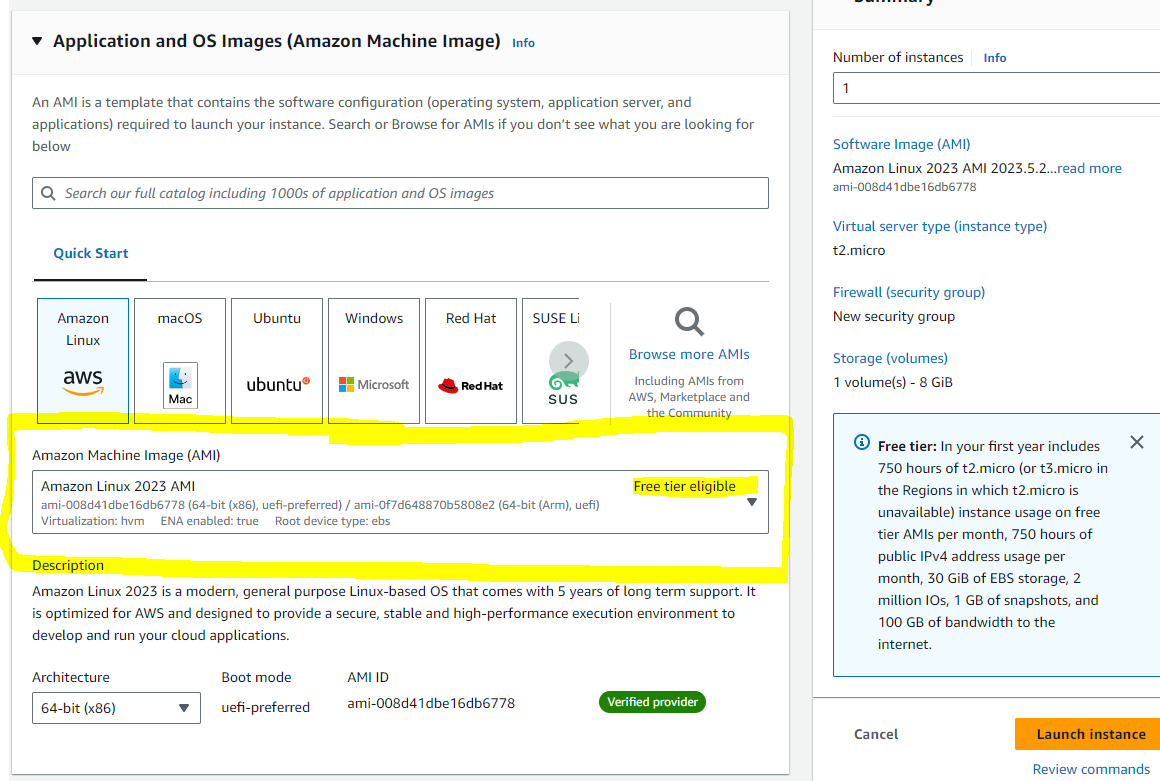Select the Red Hat AMI tile
The width and height of the screenshot is (1160, 781).
471,360
